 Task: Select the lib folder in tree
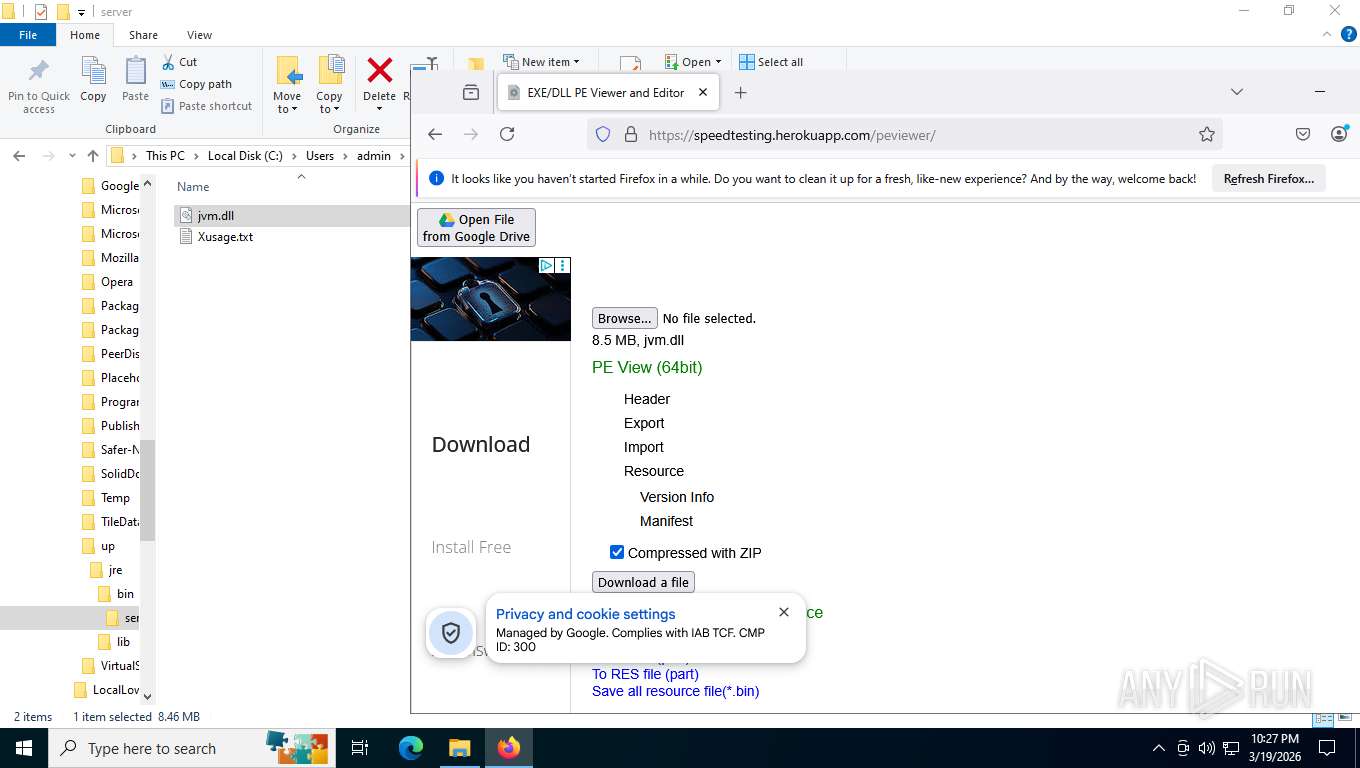(x=123, y=642)
